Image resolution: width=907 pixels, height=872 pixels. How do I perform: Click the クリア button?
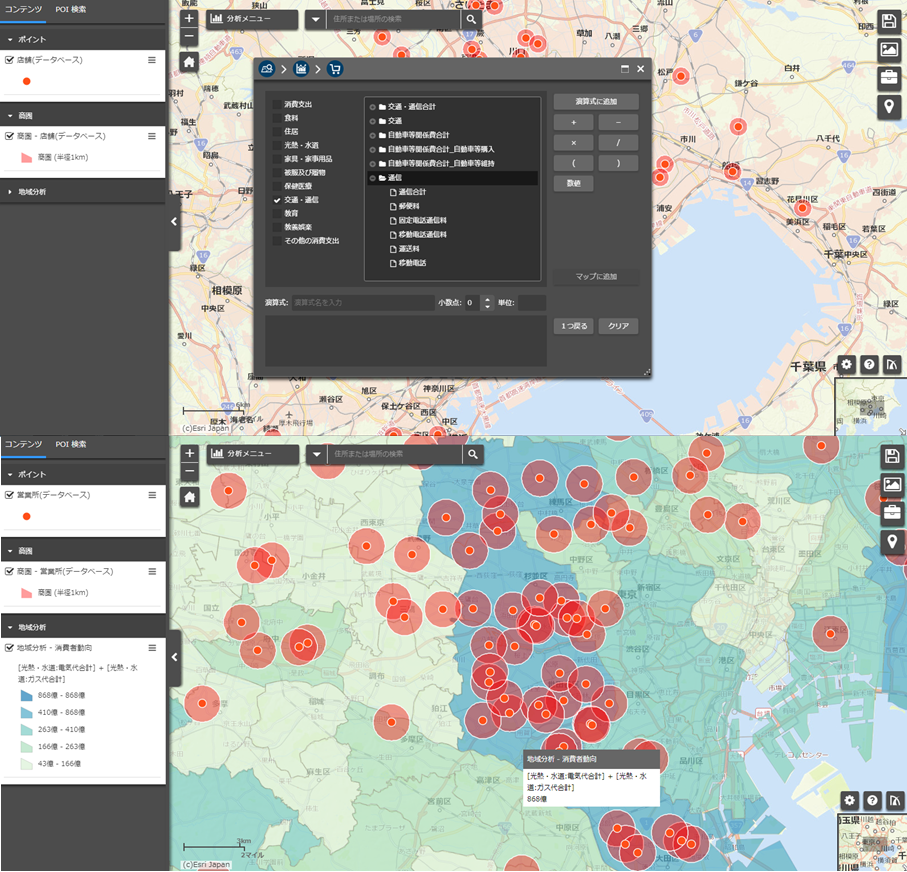pos(617,326)
